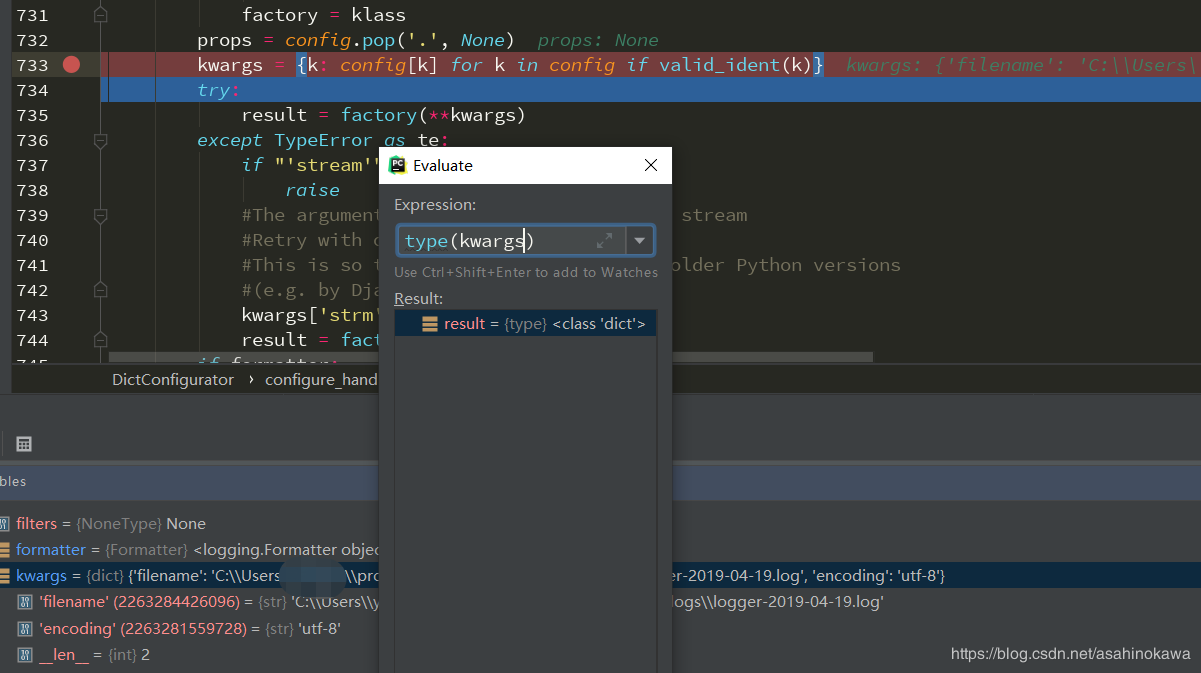This screenshot has height=673, width=1201.
Task: Click the variable icon beside filters
Action: 5,524
